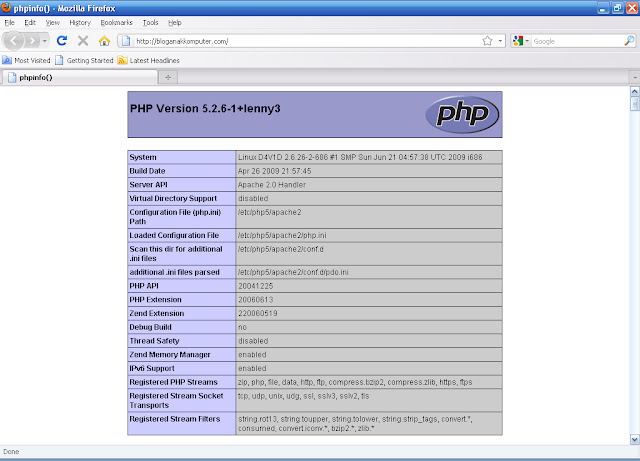Reload the page with the refresh icon
The width and height of the screenshot is (640, 461).
point(62,41)
